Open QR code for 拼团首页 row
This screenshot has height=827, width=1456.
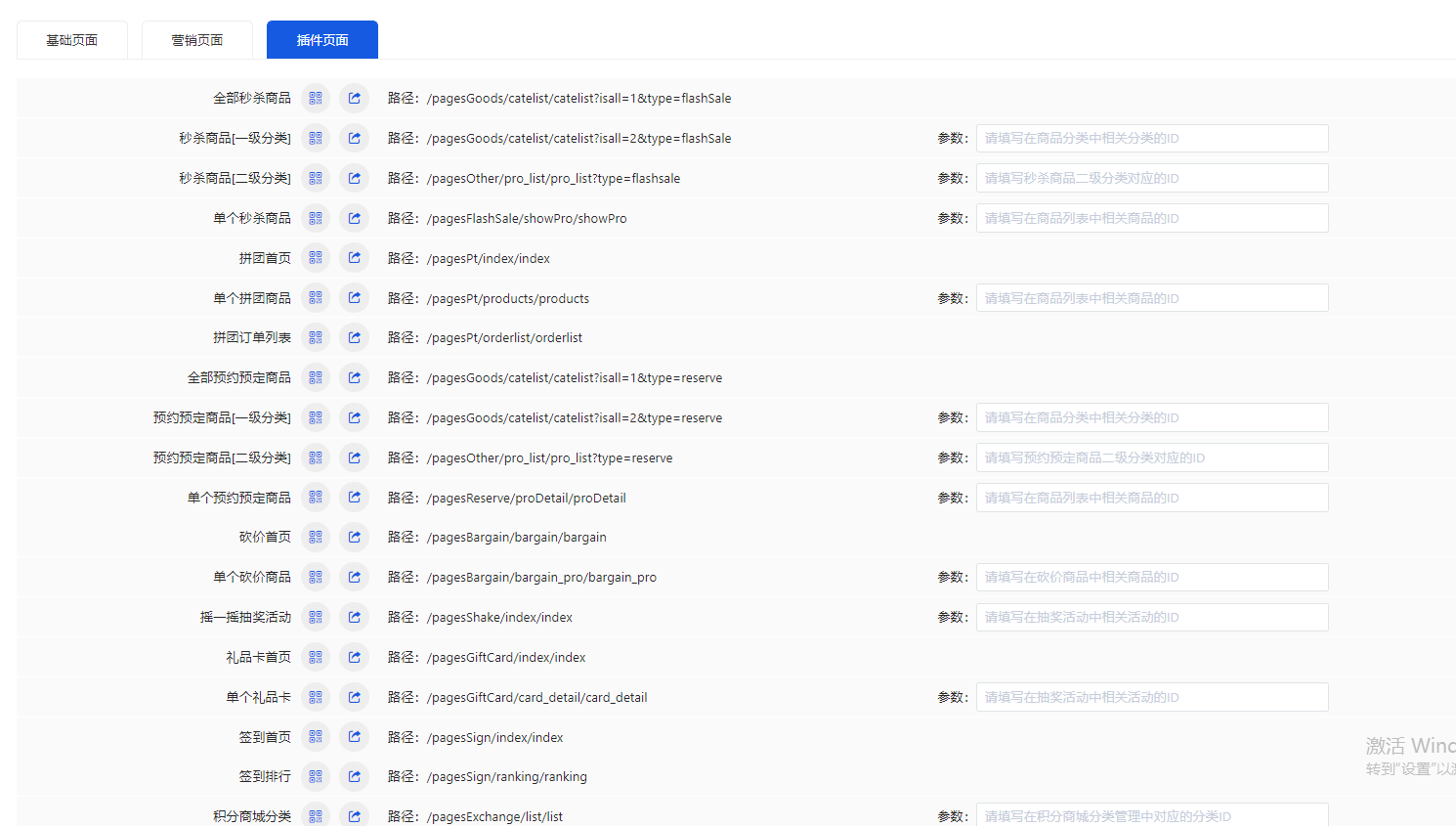pyautogui.click(x=316, y=258)
